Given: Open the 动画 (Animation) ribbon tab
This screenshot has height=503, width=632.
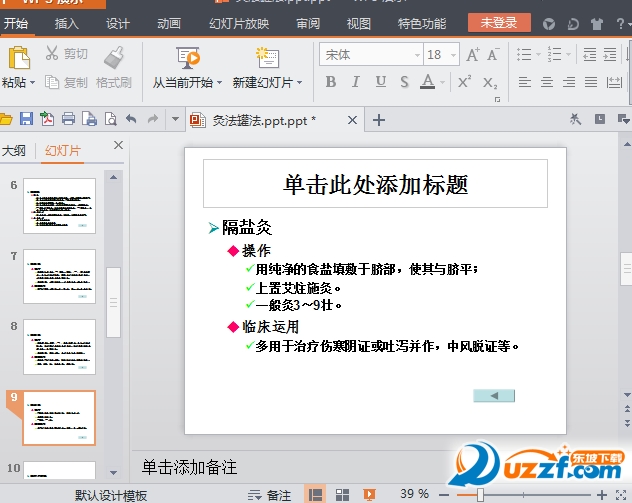Looking at the screenshot, I should tap(169, 24).
